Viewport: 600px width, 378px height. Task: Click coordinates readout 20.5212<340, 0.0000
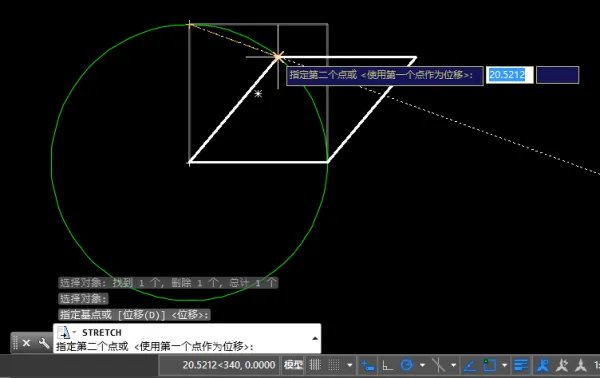coord(229,365)
